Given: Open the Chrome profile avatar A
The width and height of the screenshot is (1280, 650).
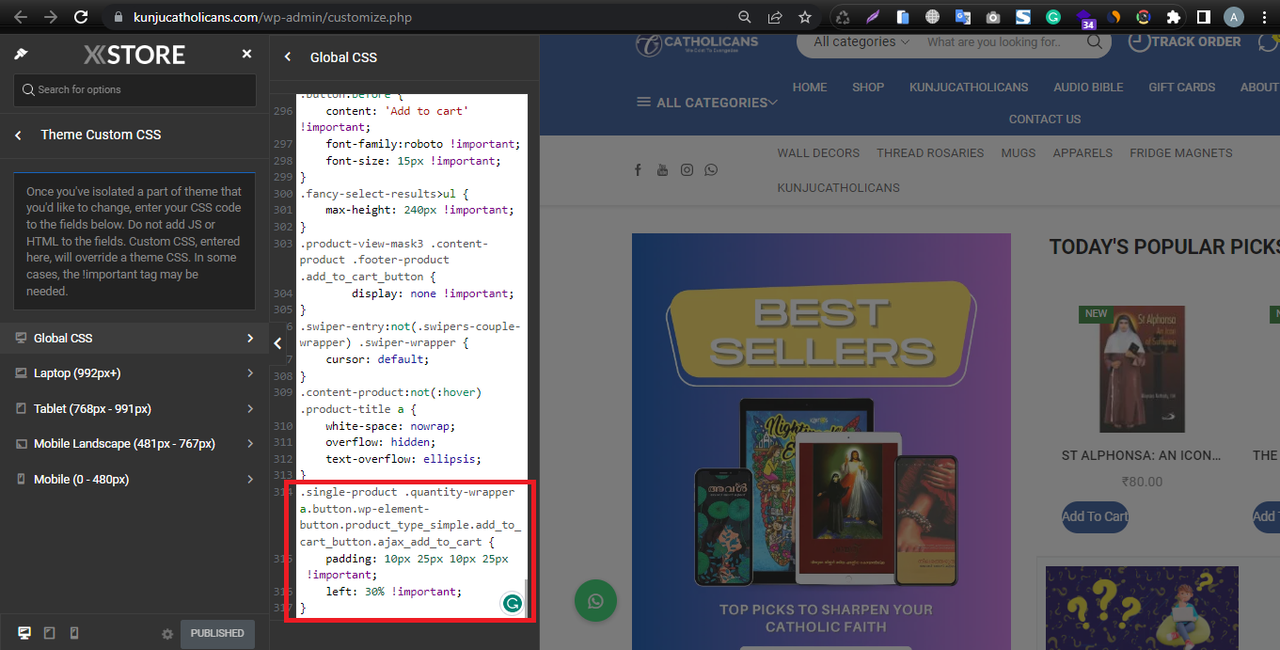Looking at the screenshot, I should [1234, 17].
